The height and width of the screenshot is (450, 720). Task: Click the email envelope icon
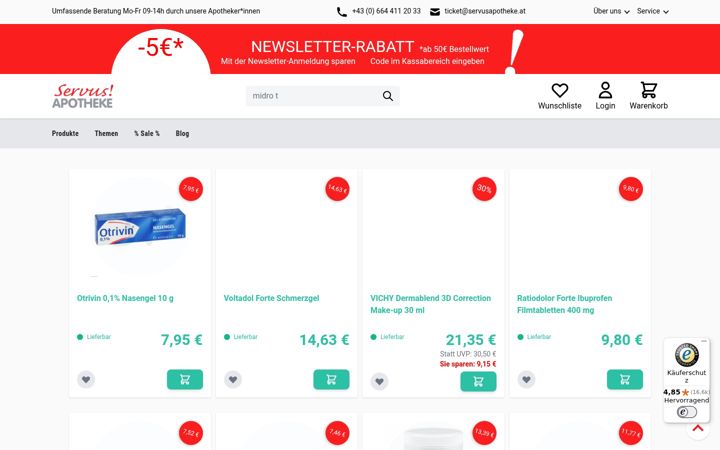click(434, 12)
